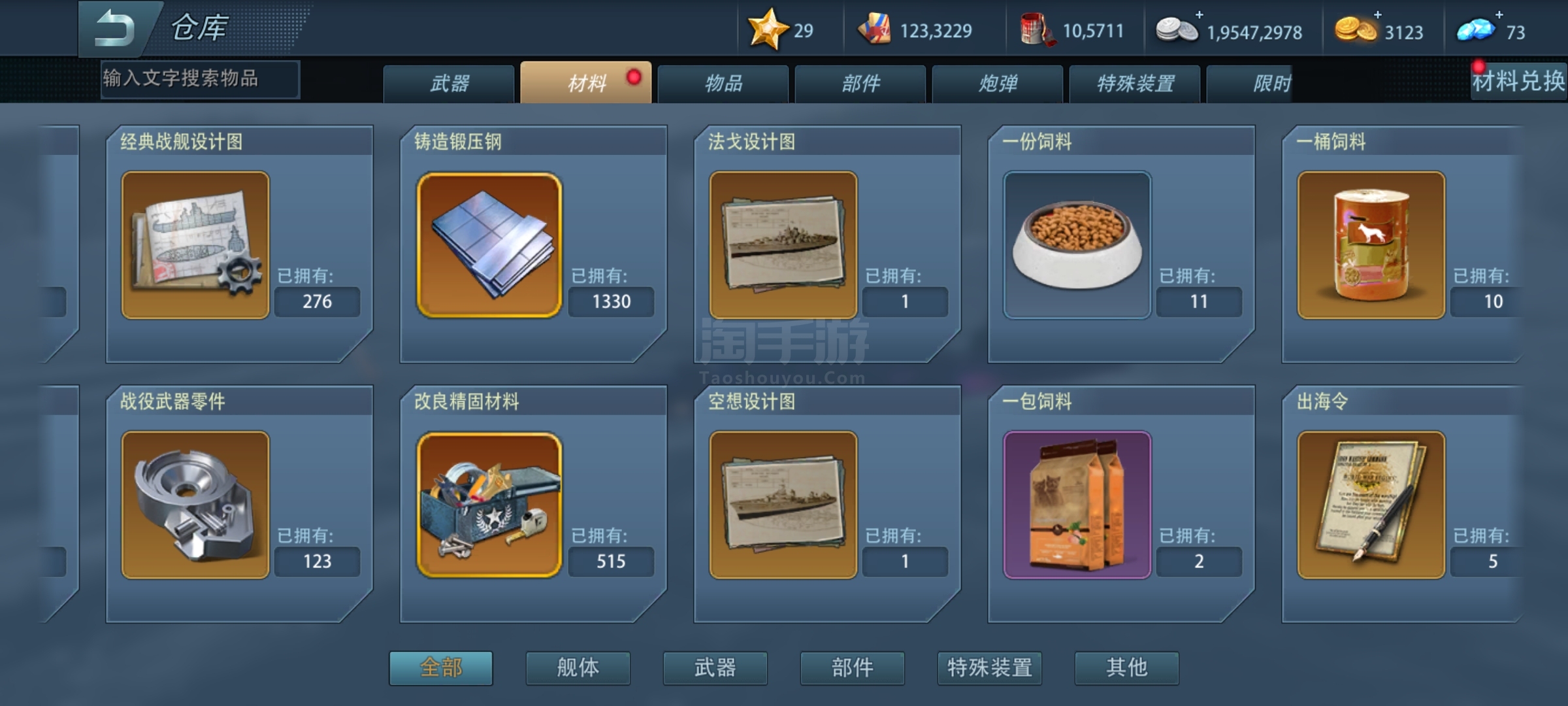Open the 法戈设计图 item thumbnail
Viewport: 1568px width, 706px height.
coord(783,245)
